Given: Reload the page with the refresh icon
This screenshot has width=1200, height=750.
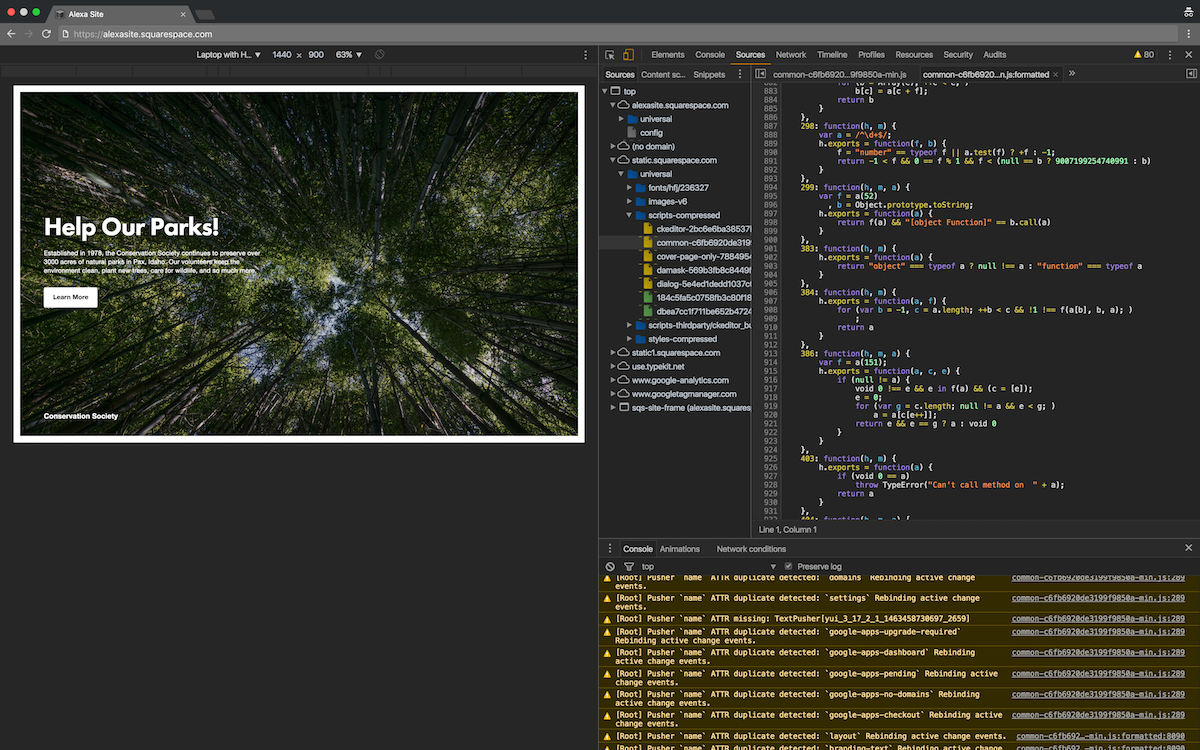Looking at the screenshot, I should 46,34.
